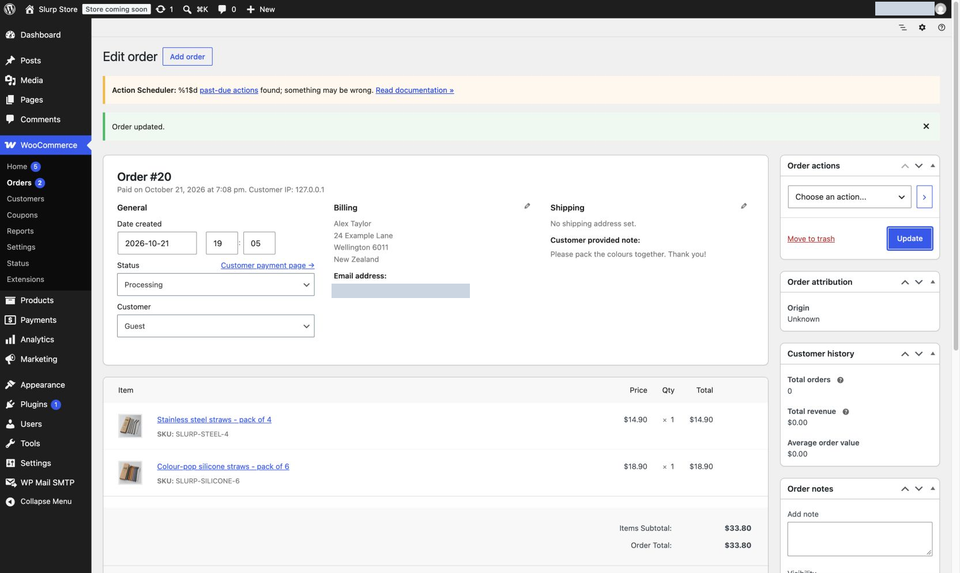Viewport: 960px width, 573px height.
Task: Open WooCommerce Customers submenu
Action: pyautogui.click(x=25, y=199)
